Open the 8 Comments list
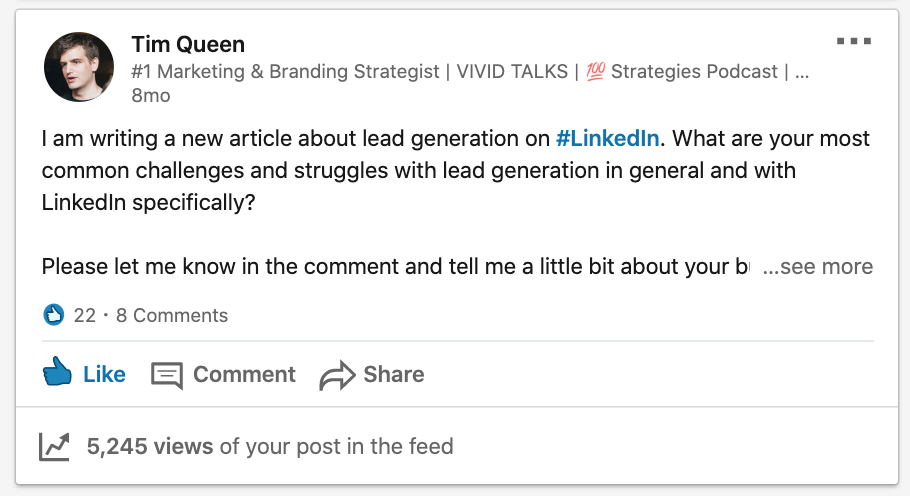The height and width of the screenshot is (496, 910). (x=172, y=316)
